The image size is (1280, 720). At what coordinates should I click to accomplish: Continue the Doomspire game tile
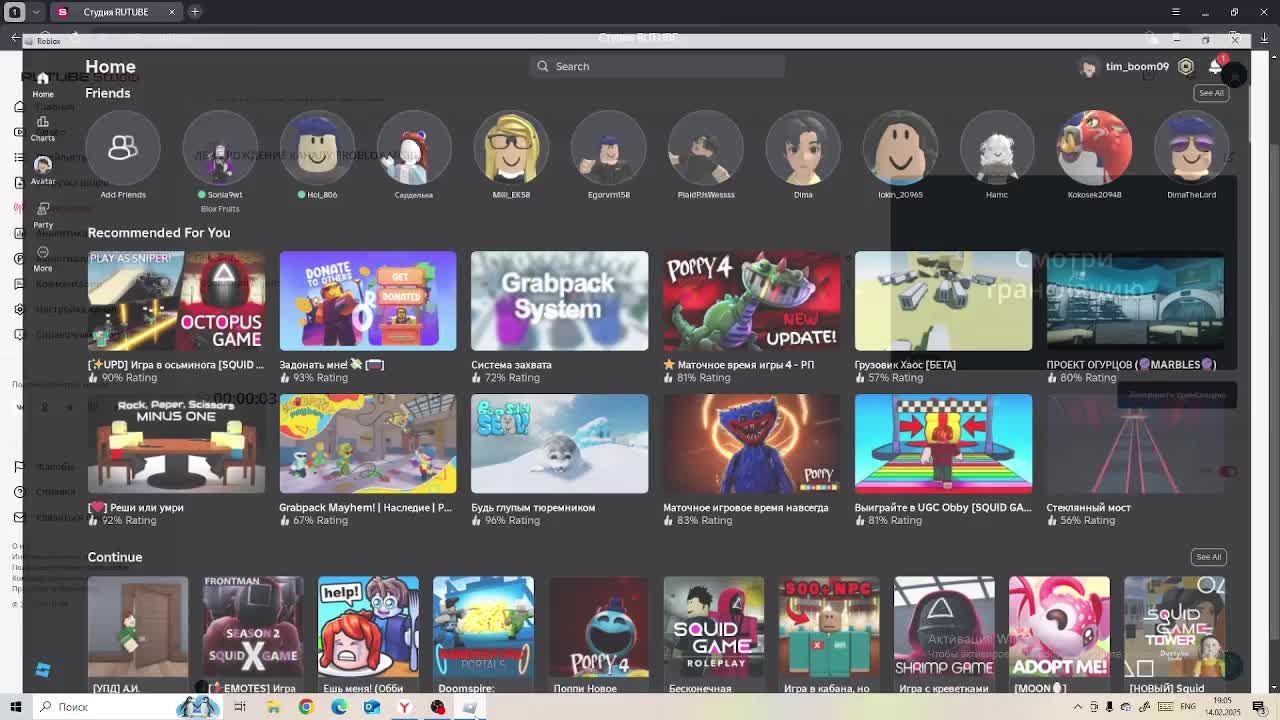pos(483,627)
